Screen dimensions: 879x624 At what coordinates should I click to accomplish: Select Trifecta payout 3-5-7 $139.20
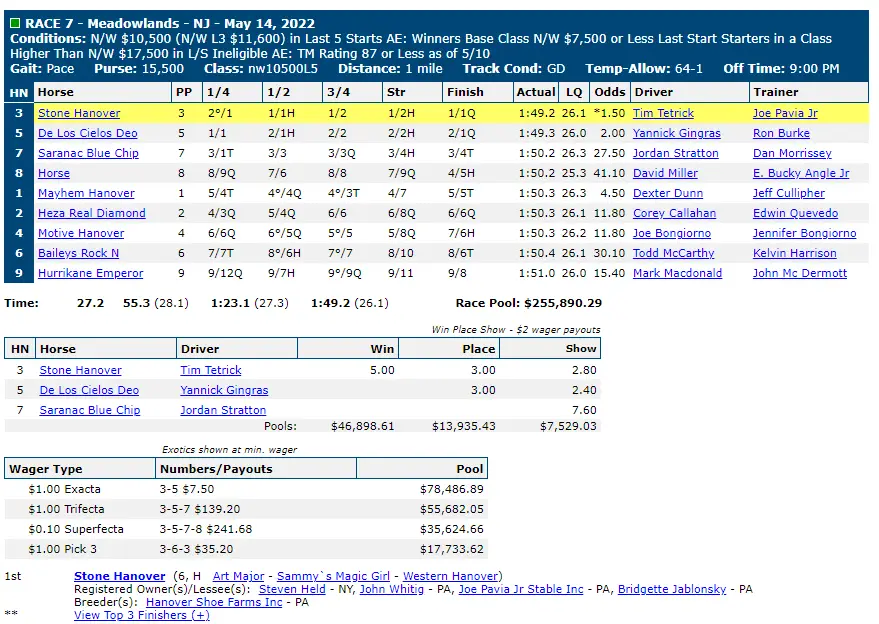pos(200,510)
